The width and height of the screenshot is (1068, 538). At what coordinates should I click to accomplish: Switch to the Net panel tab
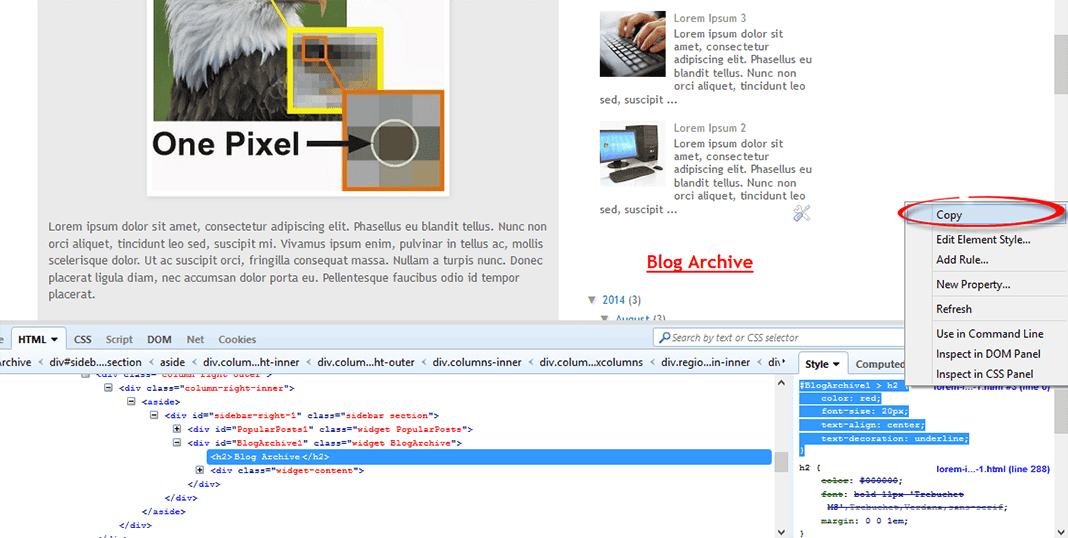(x=195, y=339)
